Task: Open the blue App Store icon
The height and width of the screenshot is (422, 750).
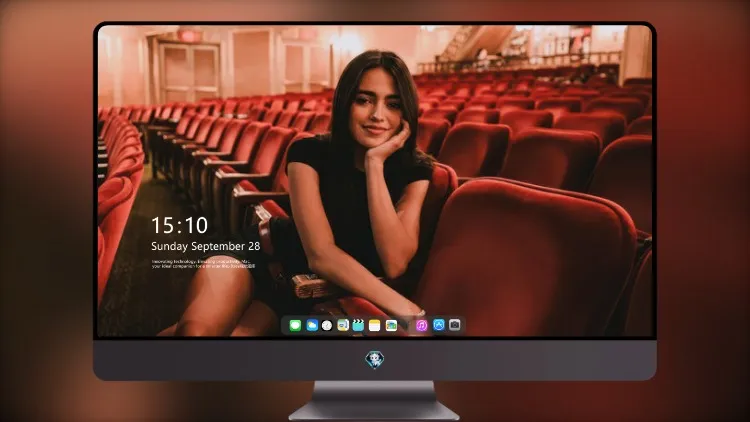Action: click(439, 325)
